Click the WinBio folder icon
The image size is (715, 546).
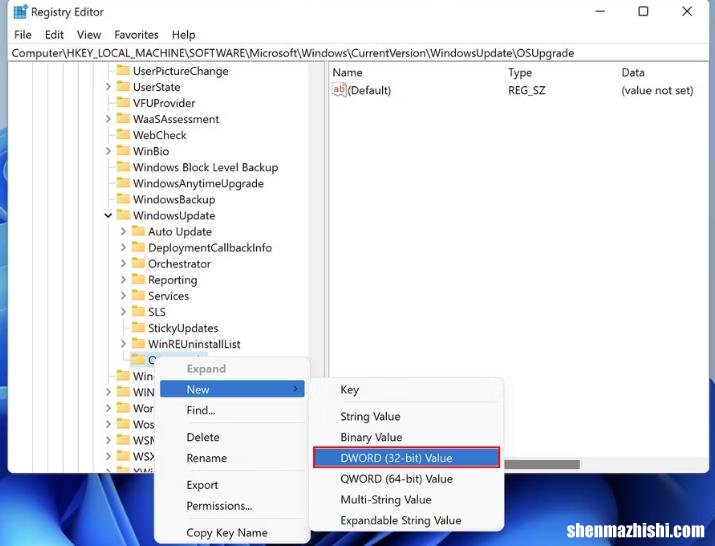click(123, 151)
